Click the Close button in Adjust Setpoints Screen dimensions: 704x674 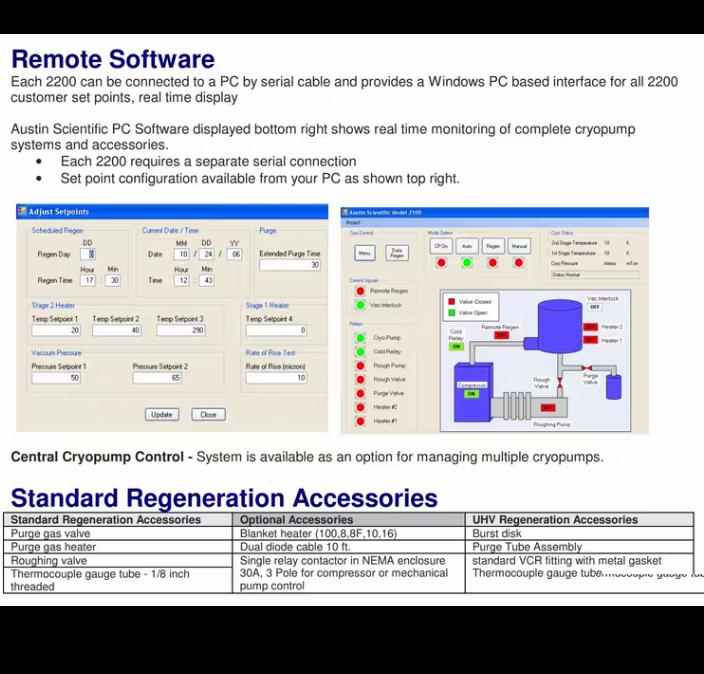(x=208, y=414)
